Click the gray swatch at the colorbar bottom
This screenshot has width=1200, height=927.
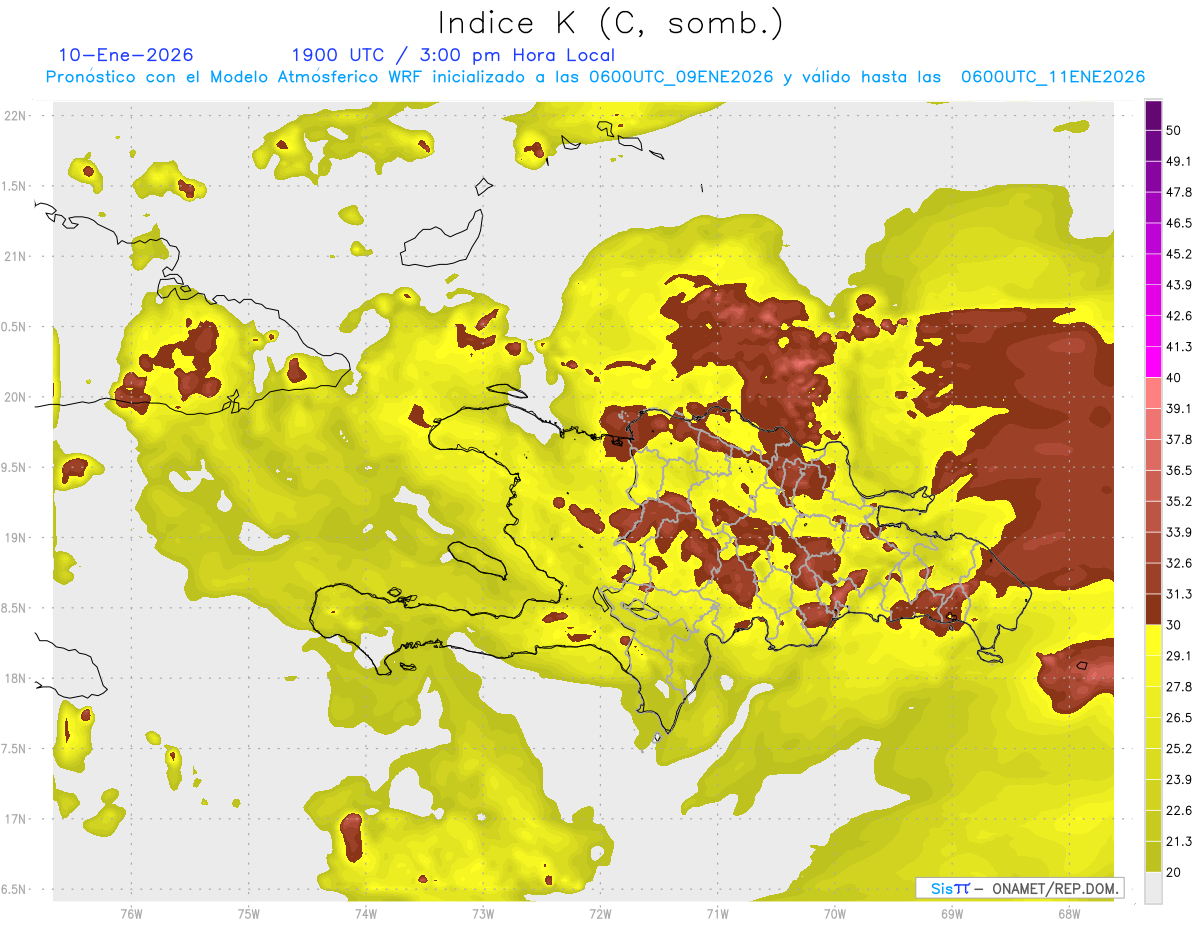(x=1154, y=888)
